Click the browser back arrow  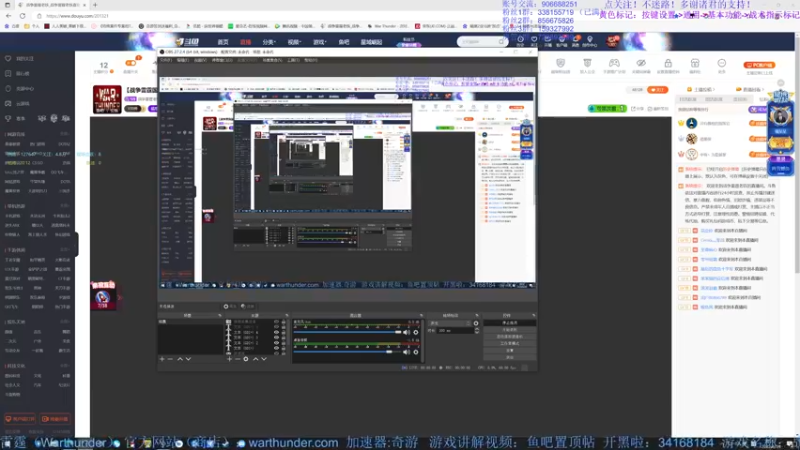click(8, 16)
